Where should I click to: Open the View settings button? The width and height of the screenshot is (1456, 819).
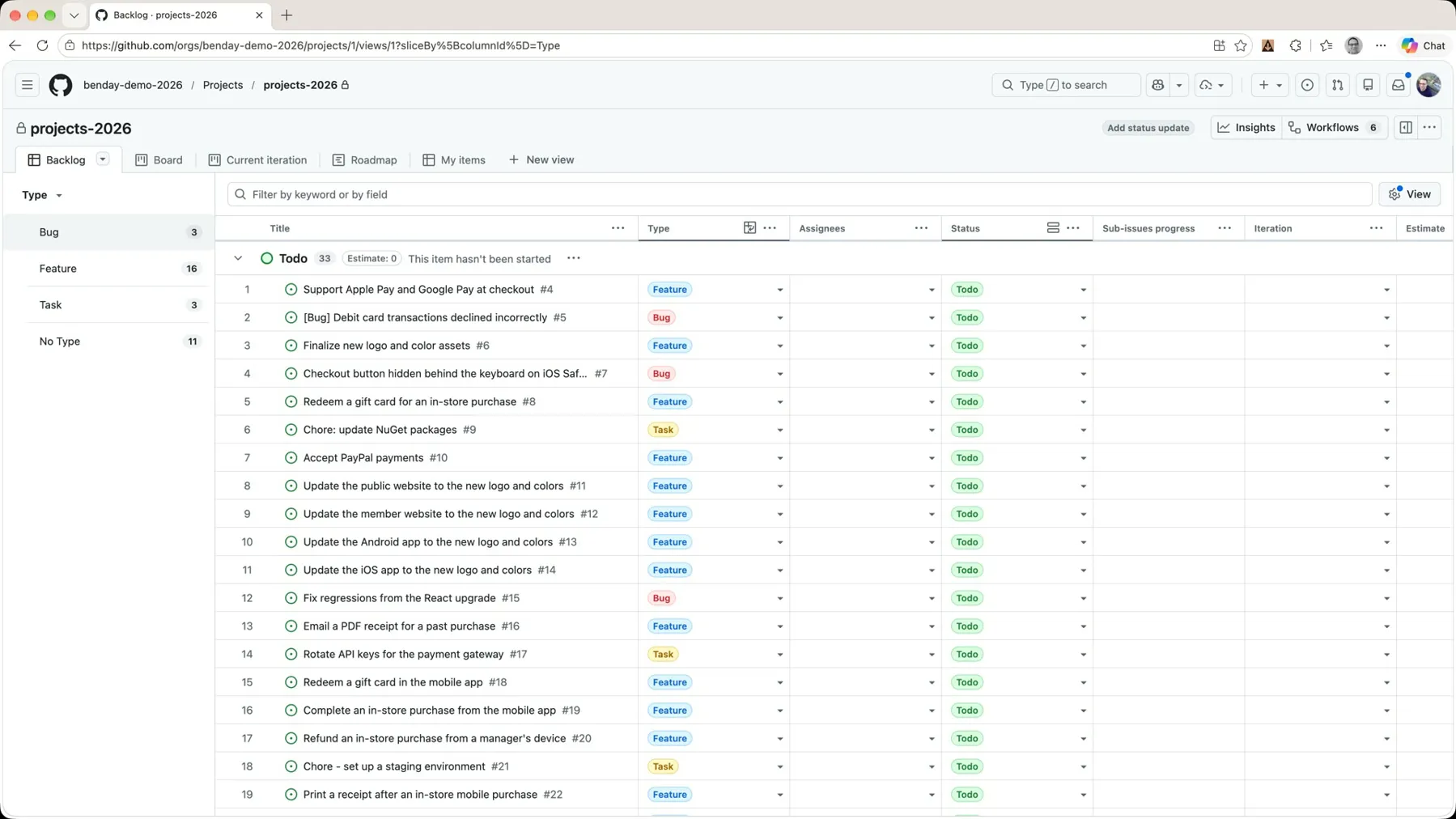click(1409, 194)
